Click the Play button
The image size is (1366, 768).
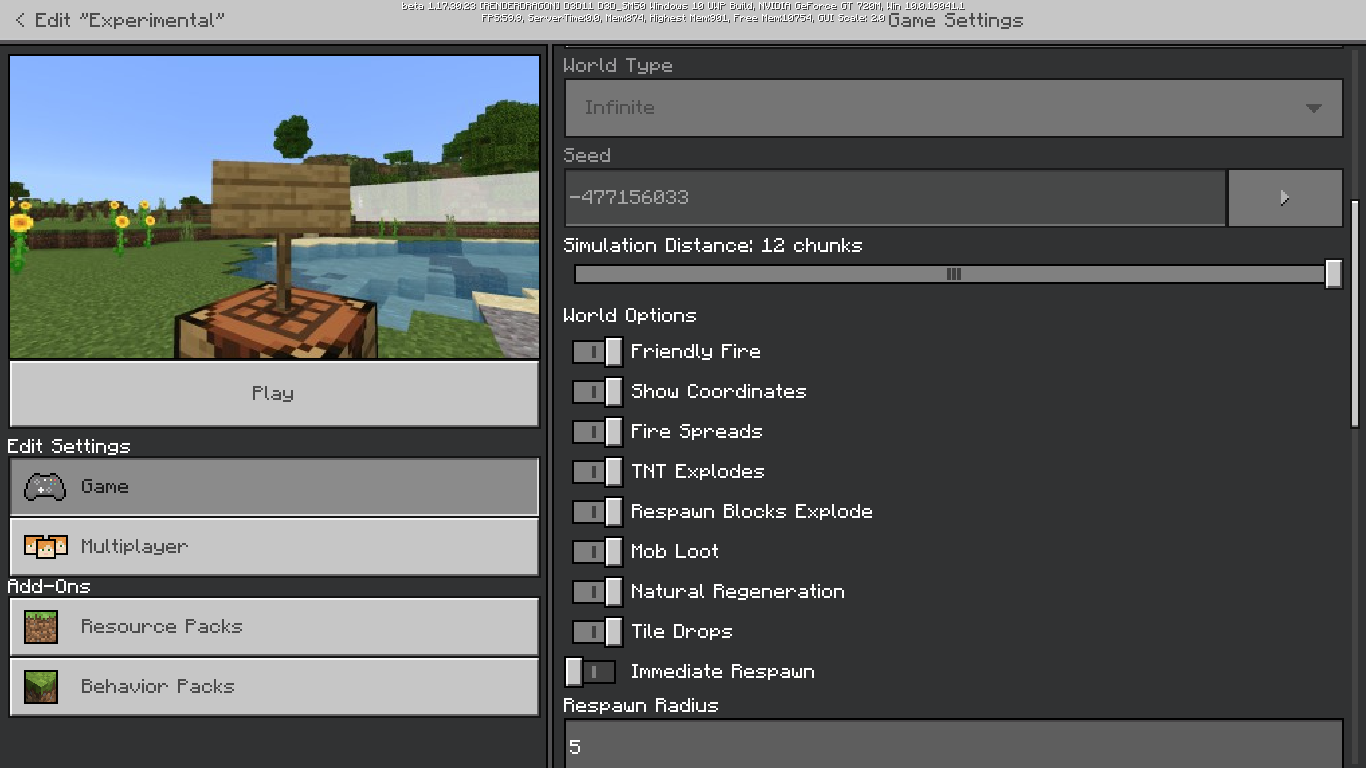pyautogui.click(x=274, y=394)
